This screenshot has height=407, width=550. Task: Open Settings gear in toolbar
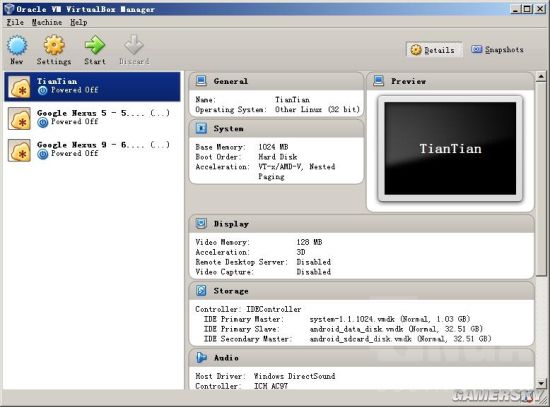click(x=54, y=45)
